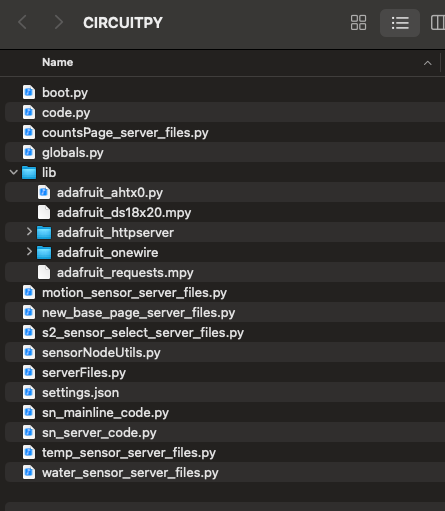Select the adafruit_httpserver folder name
This screenshot has height=511, width=445.
[x=115, y=233]
